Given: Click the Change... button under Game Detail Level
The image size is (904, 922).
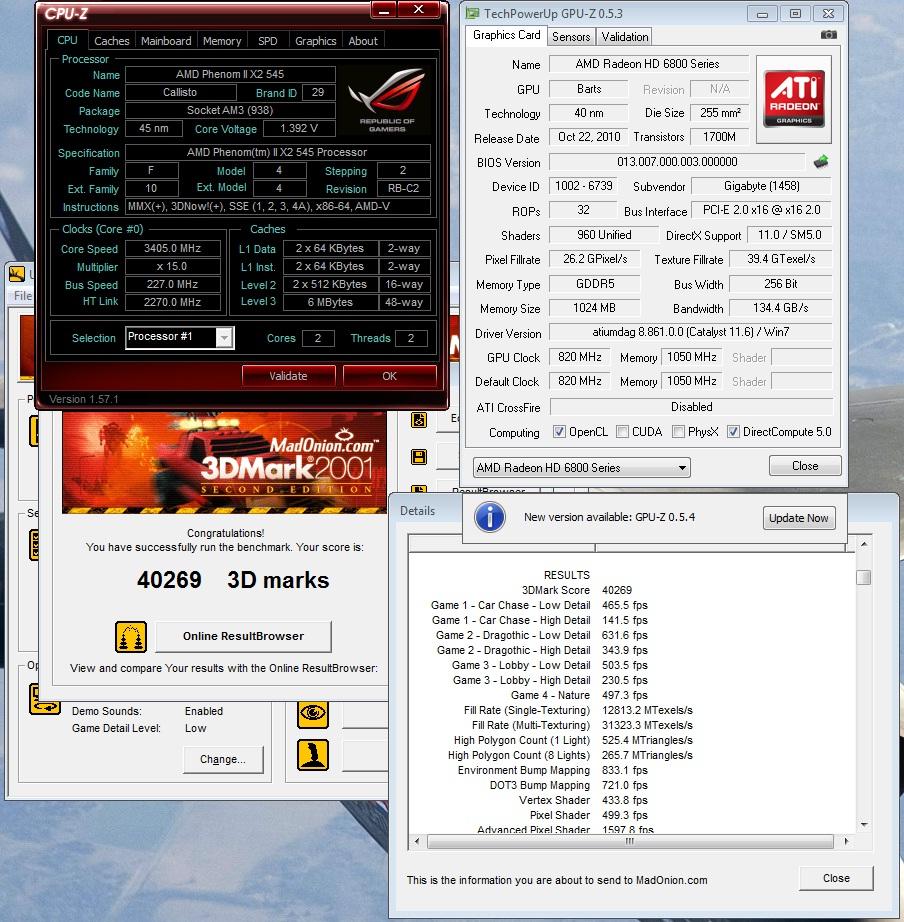Looking at the screenshot, I should click(x=223, y=759).
